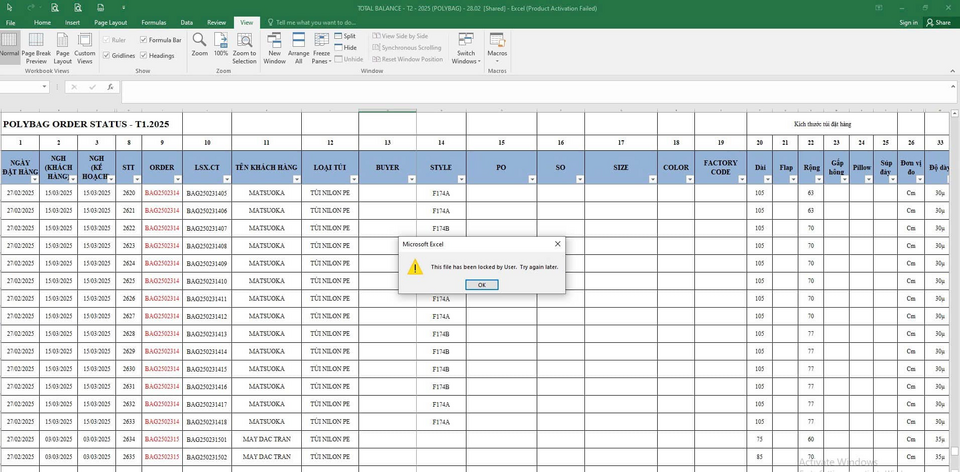
Task: Switch to the Home tab
Action: click(42, 23)
